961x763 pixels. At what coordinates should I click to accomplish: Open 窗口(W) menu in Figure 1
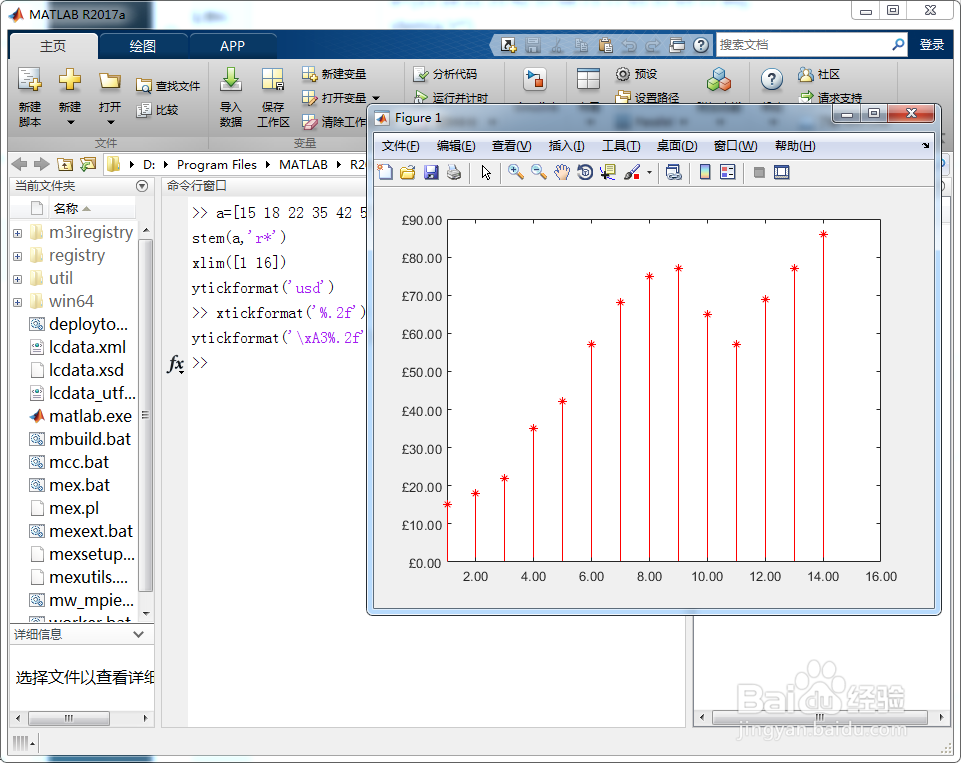(735, 146)
